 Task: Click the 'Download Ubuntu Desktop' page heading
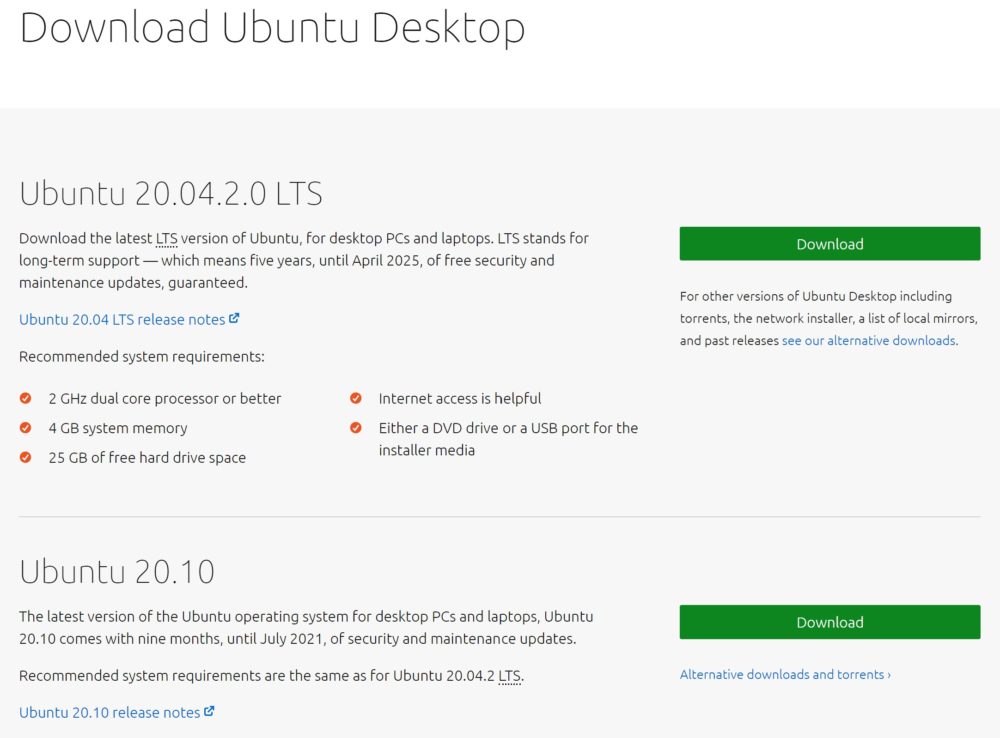click(x=272, y=29)
